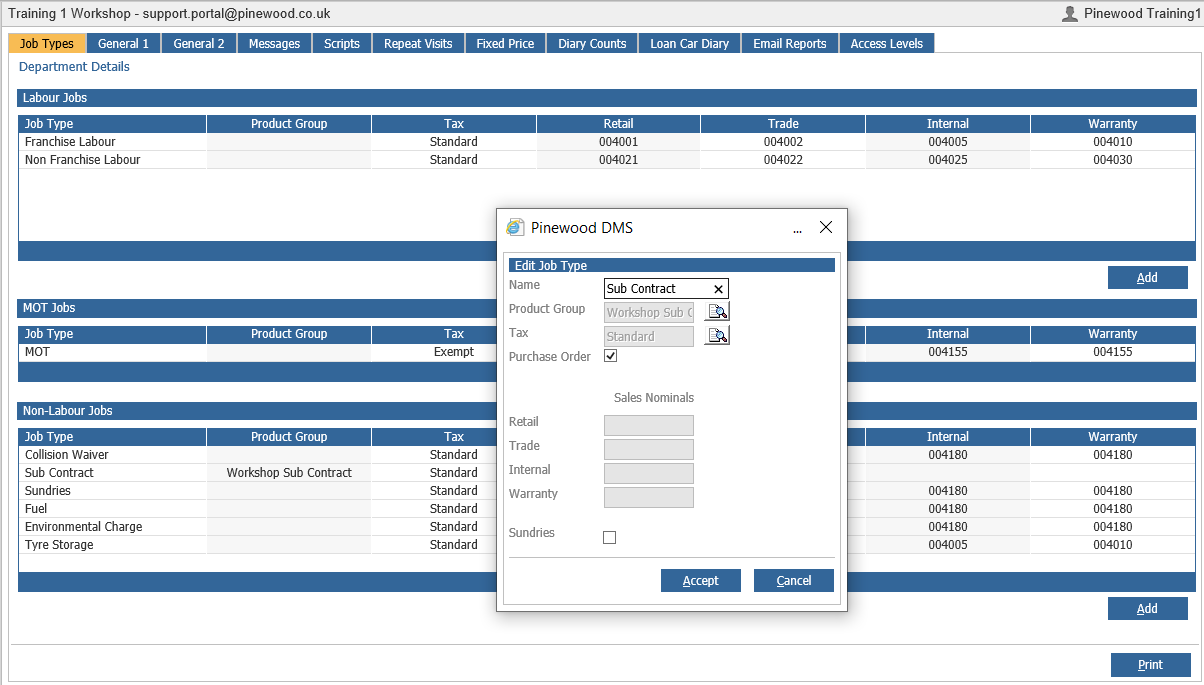Switch to the General 2 tab

199,43
